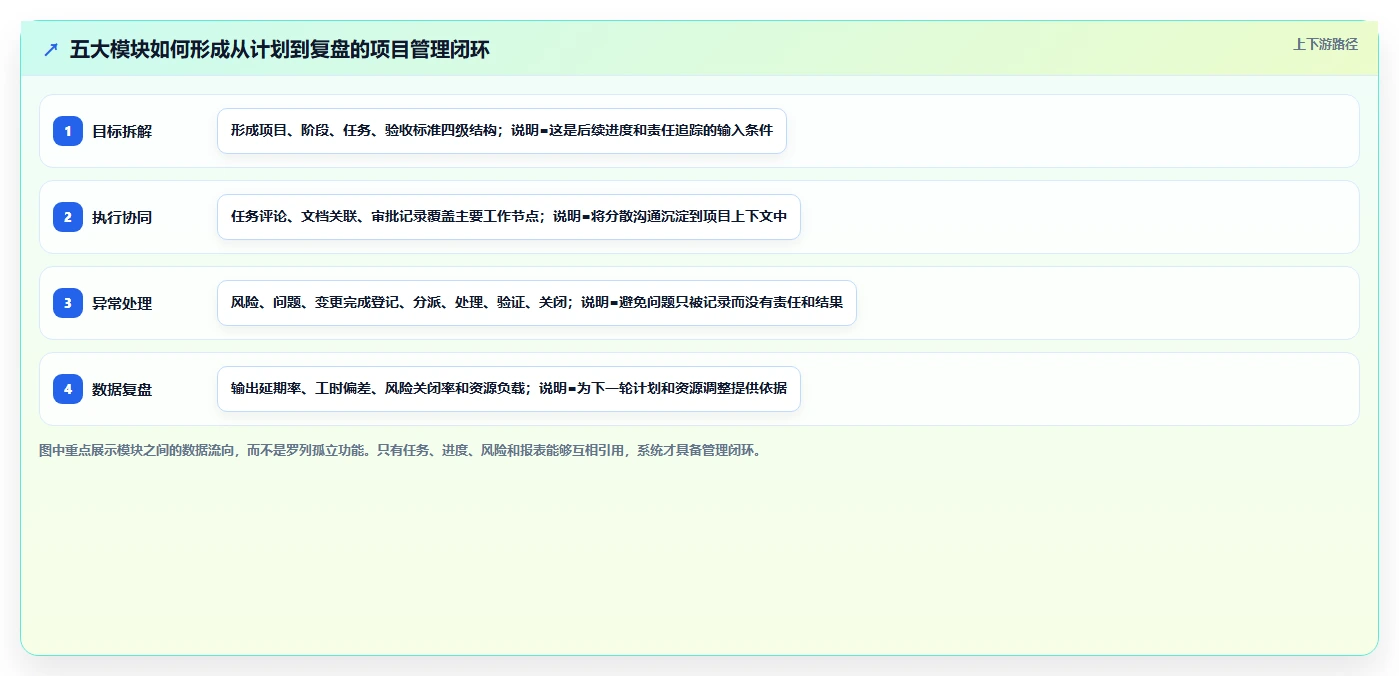Click the heading 五大模块如何形成从计划到复盘的项目管理闭环
This screenshot has width=1399, height=676.
pyautogui.click(x=280, y=49)
